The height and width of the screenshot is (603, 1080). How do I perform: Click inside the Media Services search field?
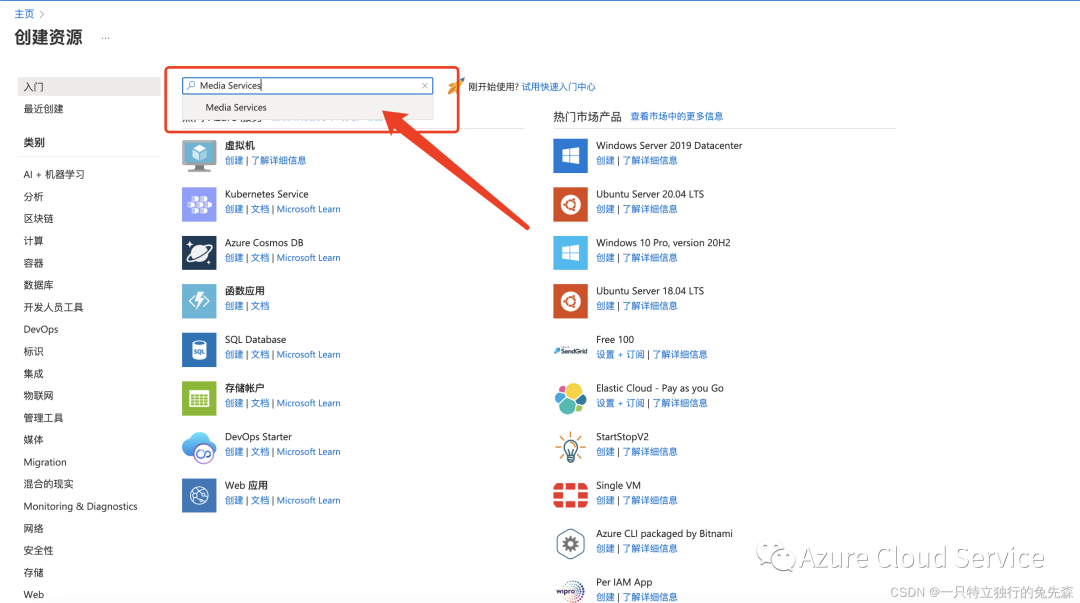tap(307, 85)
